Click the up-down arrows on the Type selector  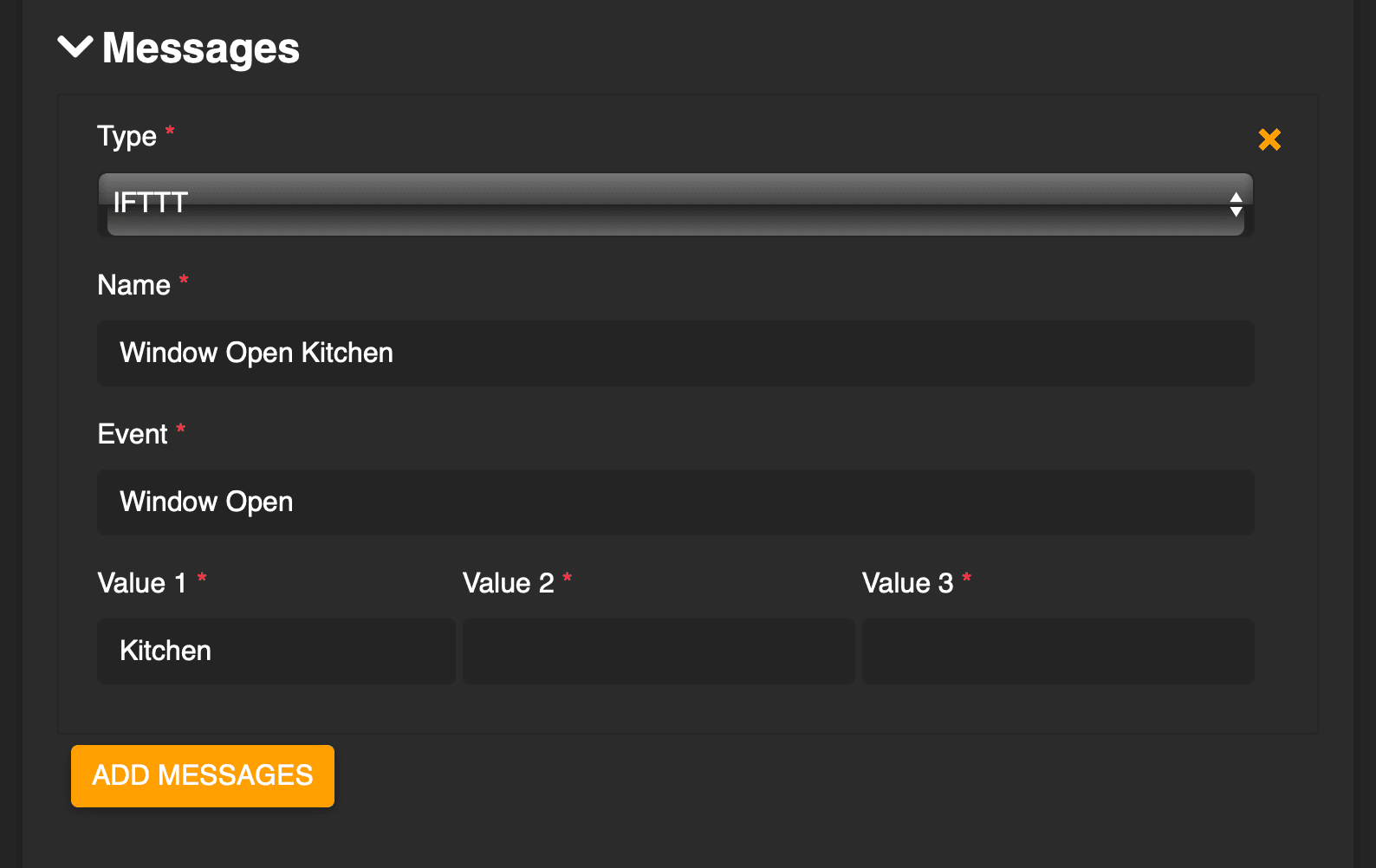pos(1236,204)
